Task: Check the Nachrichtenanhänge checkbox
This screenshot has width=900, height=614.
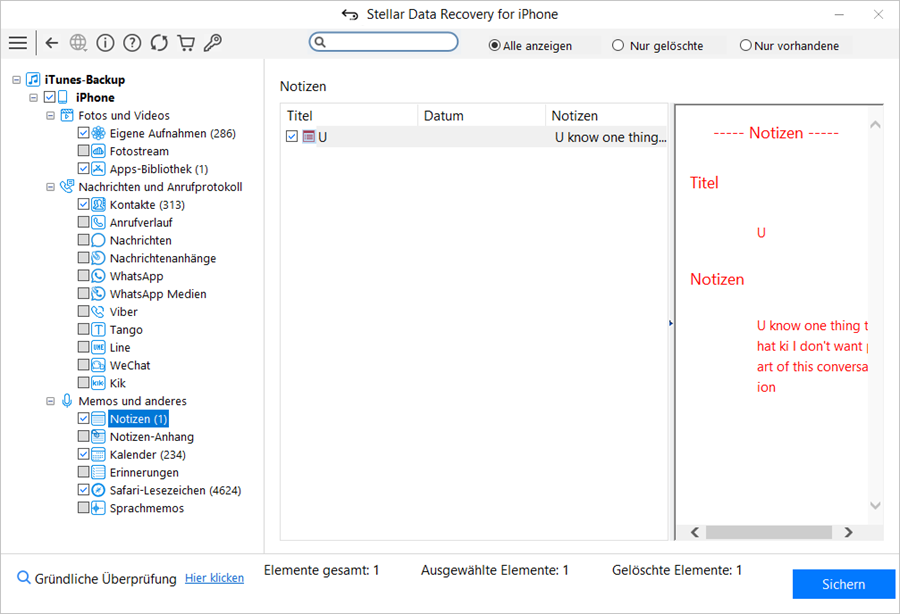Action: point(83,258)
